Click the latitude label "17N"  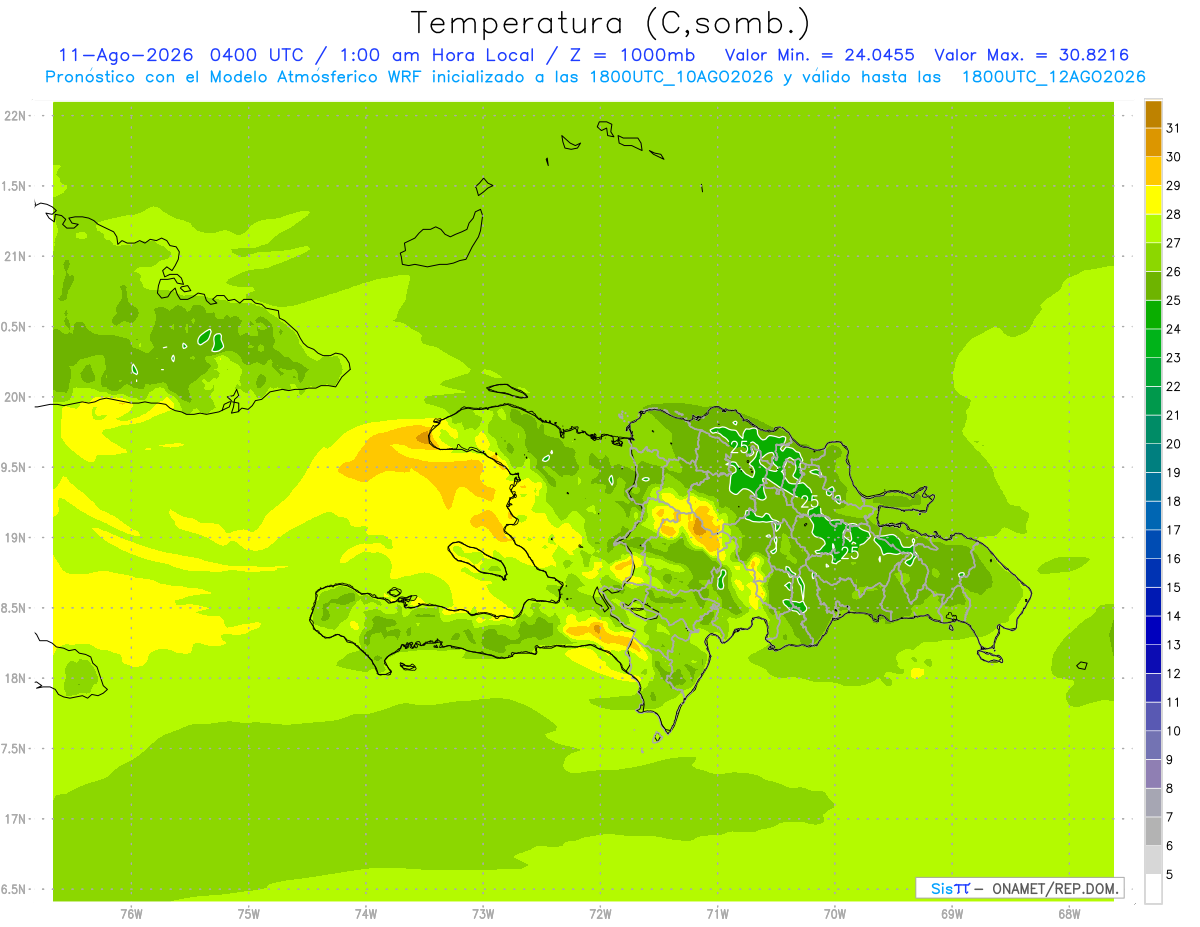point(15,820)
